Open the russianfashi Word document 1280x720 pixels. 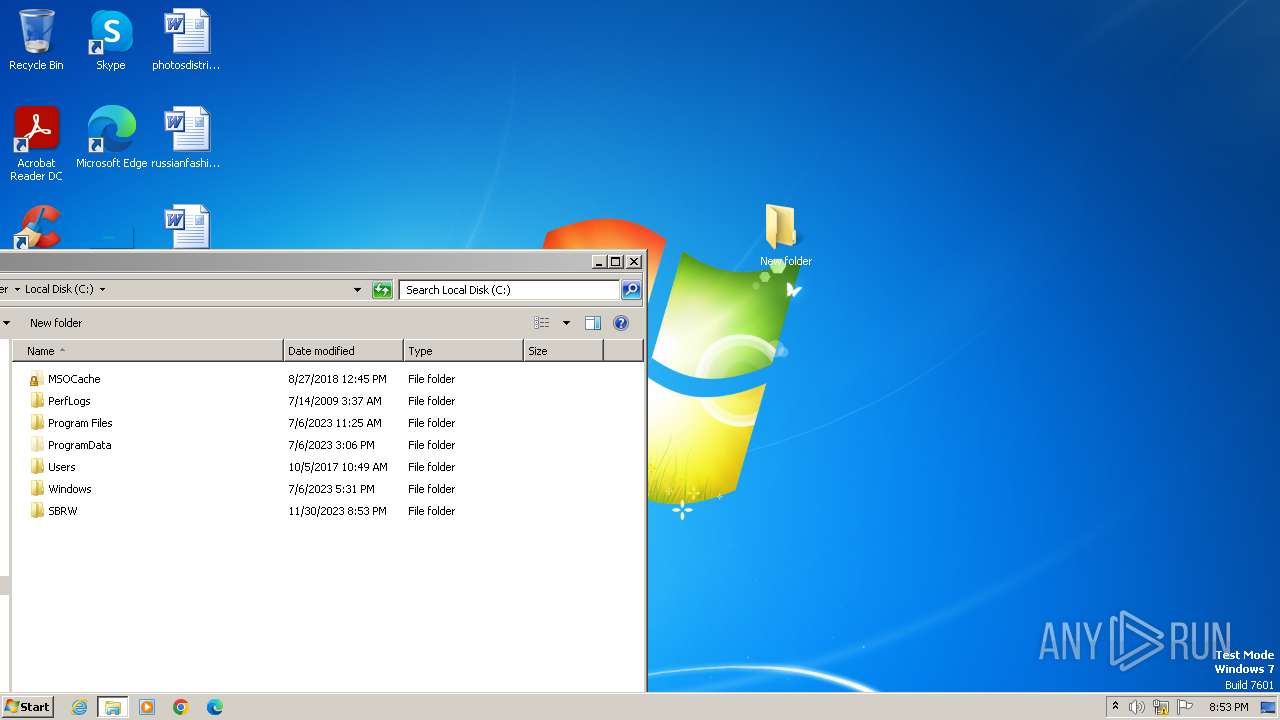pyautogui.click(x=186, y=138)
